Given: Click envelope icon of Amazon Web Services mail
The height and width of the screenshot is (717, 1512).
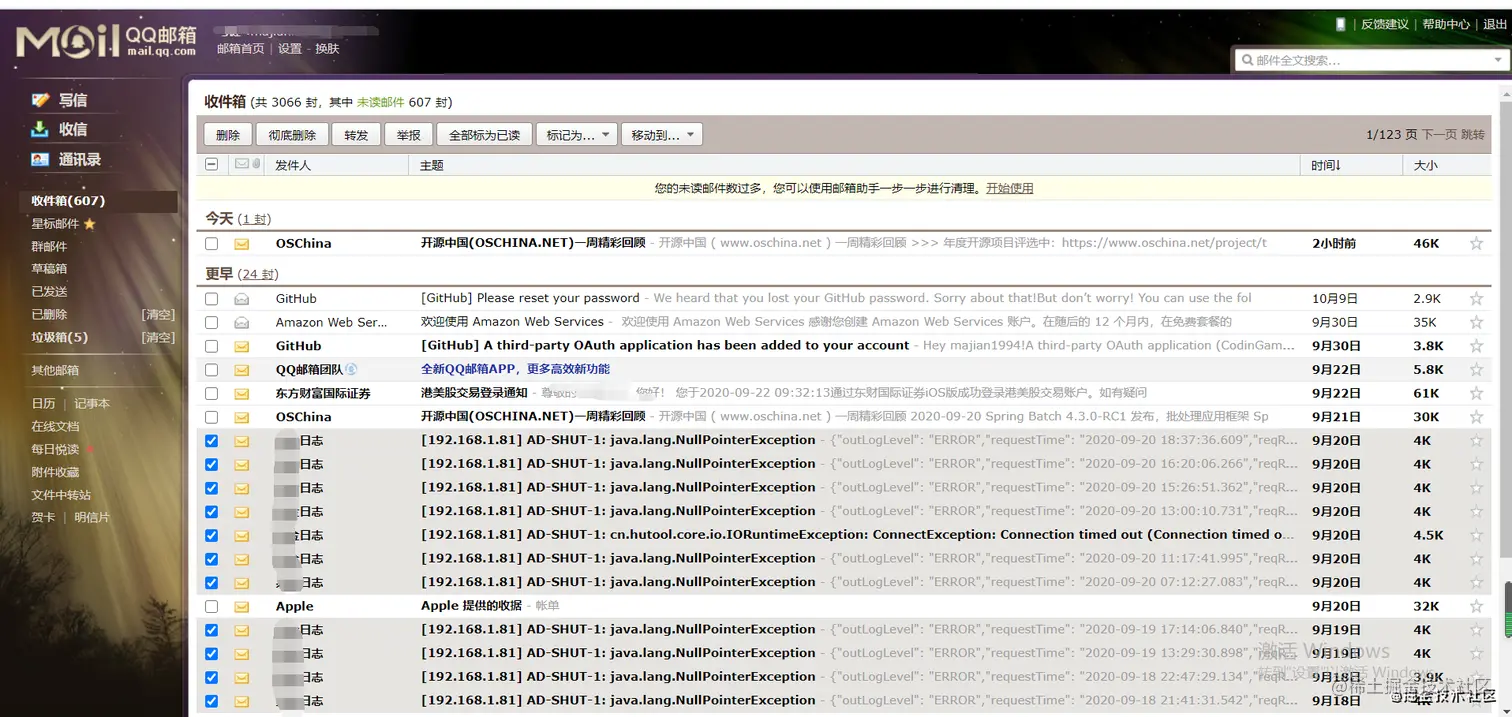Looking at the screenshot, I should pyautogui.click(x=241, y=322).
